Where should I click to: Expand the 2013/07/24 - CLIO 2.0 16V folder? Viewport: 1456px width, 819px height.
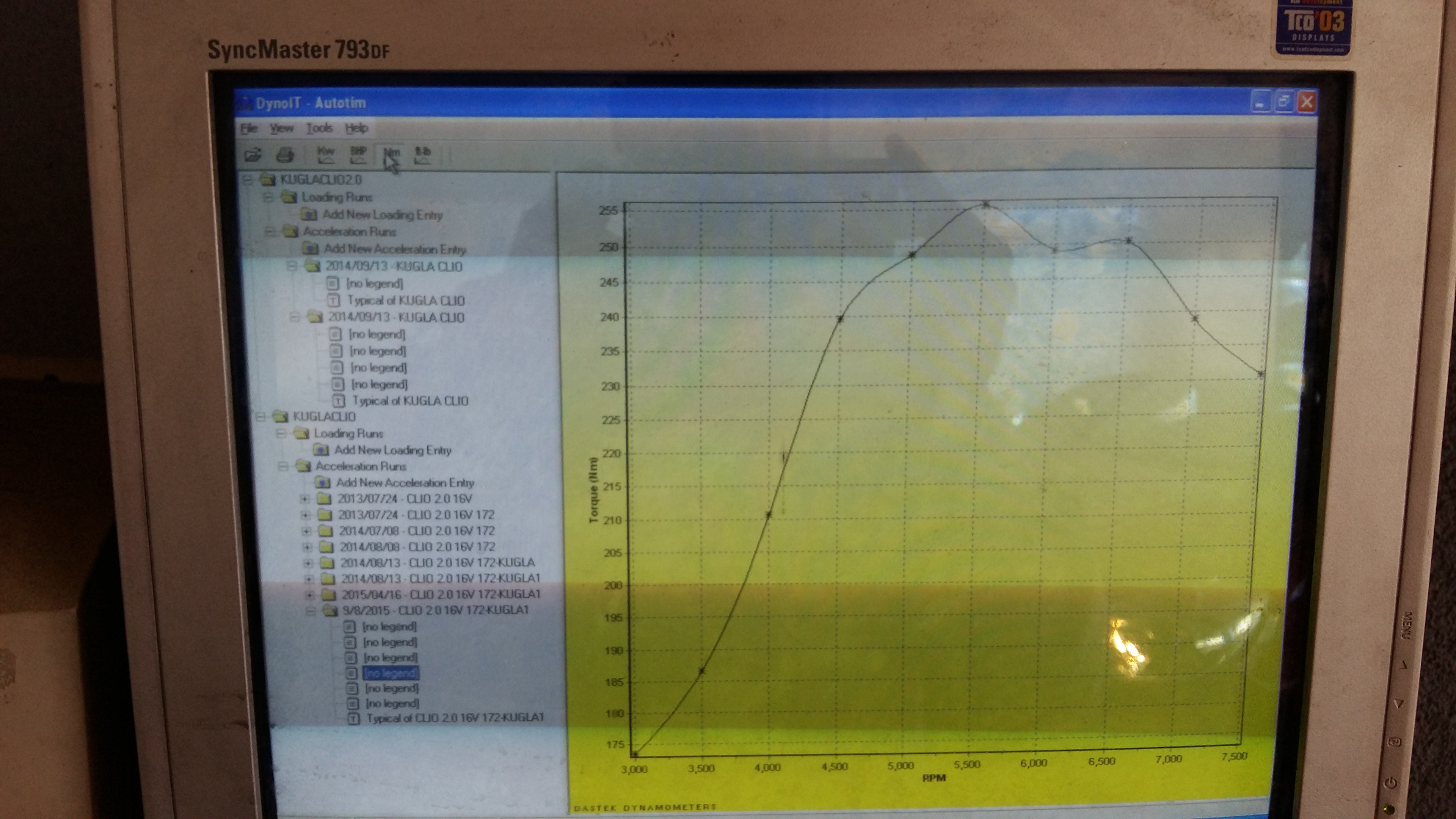[304, 499]
